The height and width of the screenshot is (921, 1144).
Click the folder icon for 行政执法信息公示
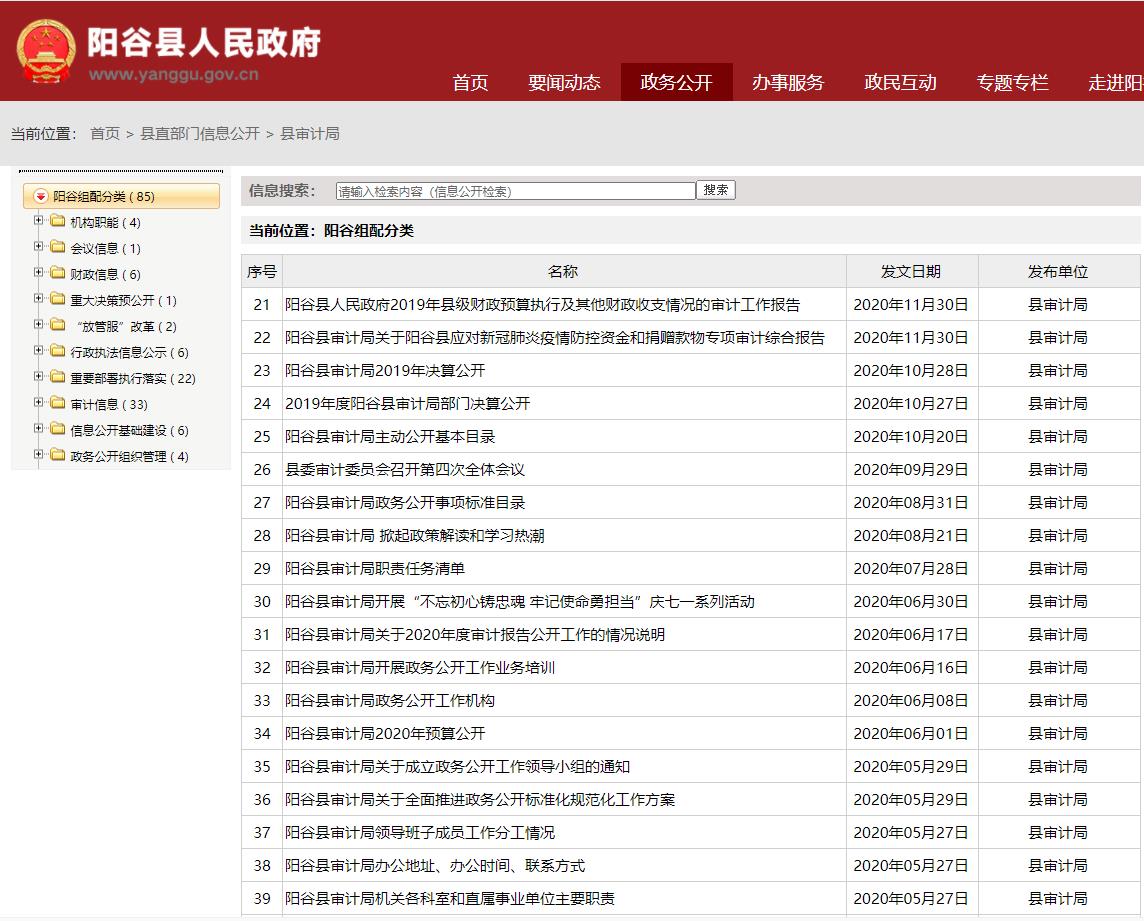point(58,351)
